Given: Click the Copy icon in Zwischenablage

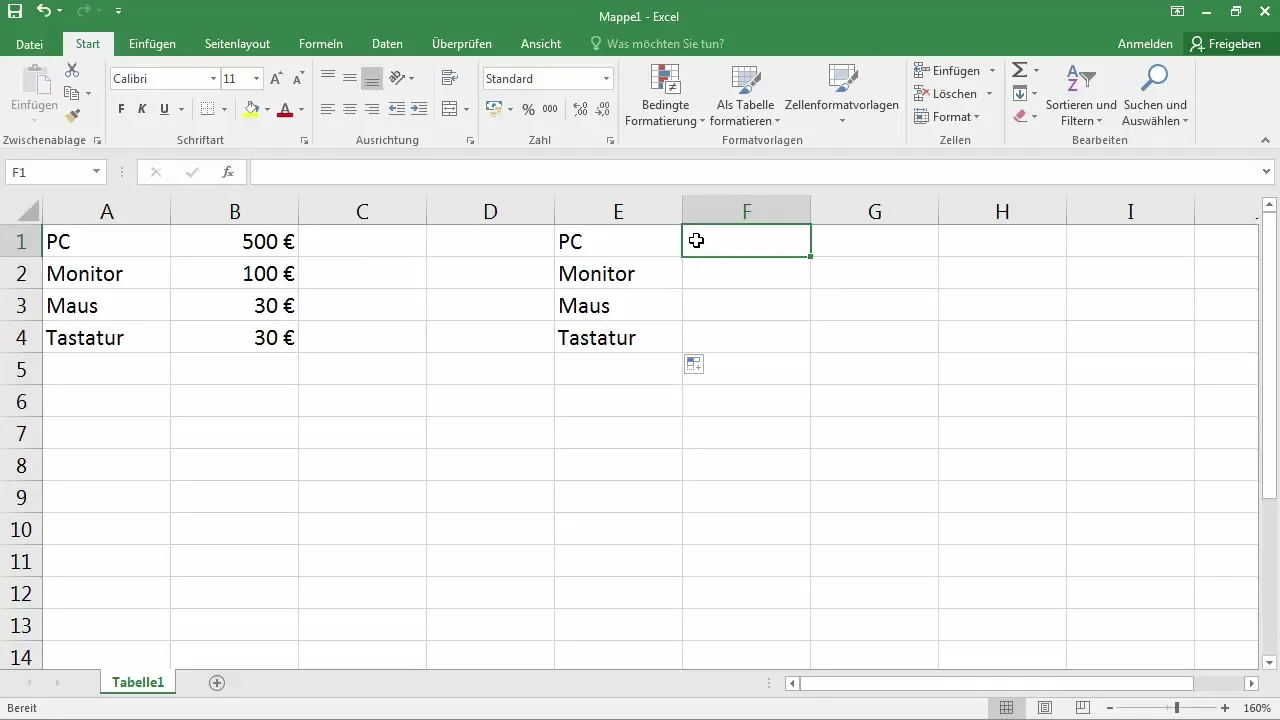Looking at the screenshot, I should [x=72, y=93].
